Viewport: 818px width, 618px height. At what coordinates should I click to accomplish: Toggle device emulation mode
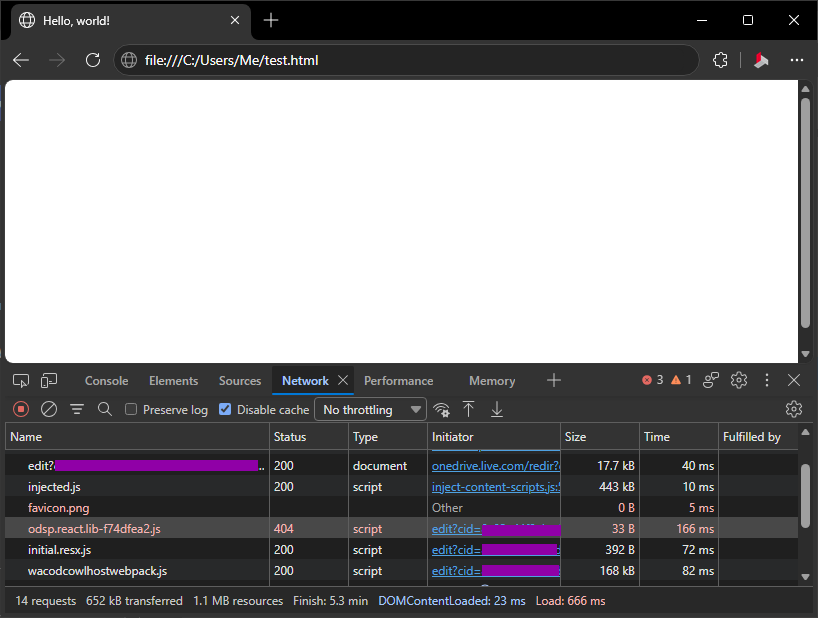[x=49, y=381]
